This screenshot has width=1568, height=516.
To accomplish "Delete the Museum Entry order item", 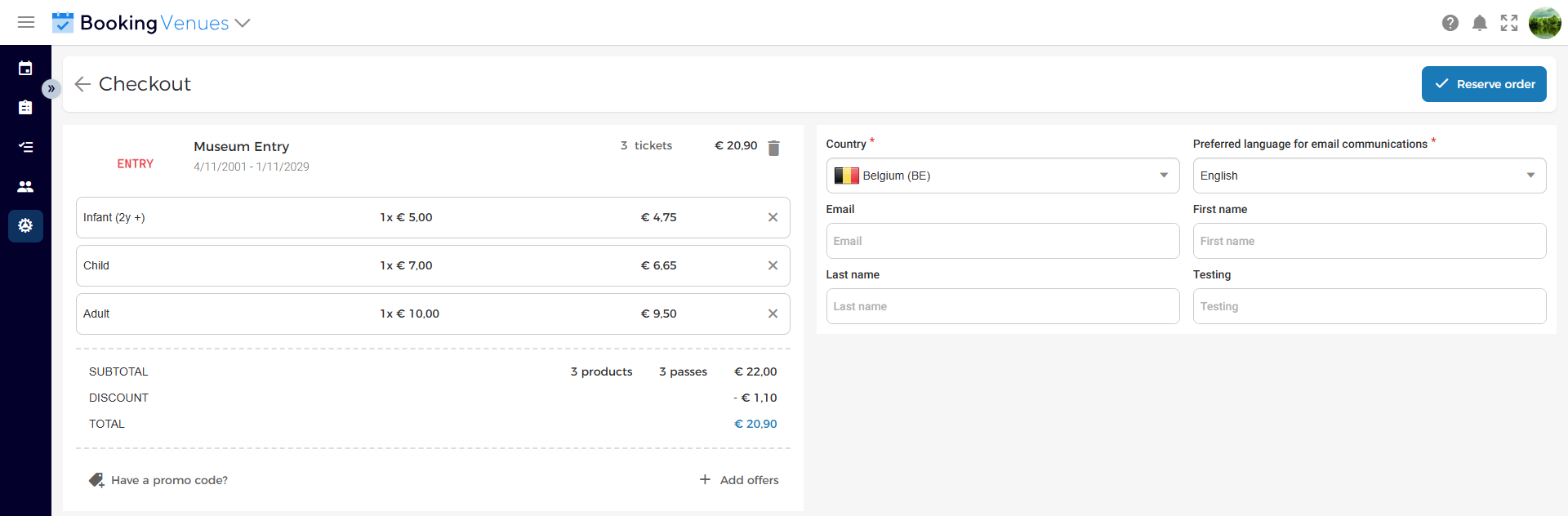I will (774, 148).
